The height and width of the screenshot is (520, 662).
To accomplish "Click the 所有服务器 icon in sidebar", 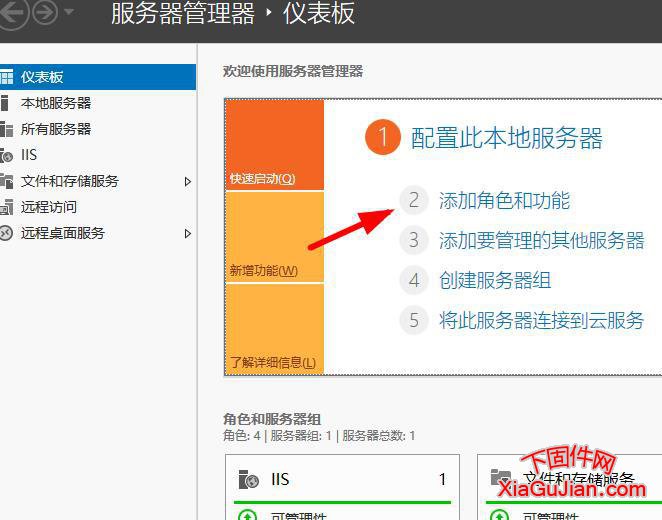I will (x=6, y=129).
